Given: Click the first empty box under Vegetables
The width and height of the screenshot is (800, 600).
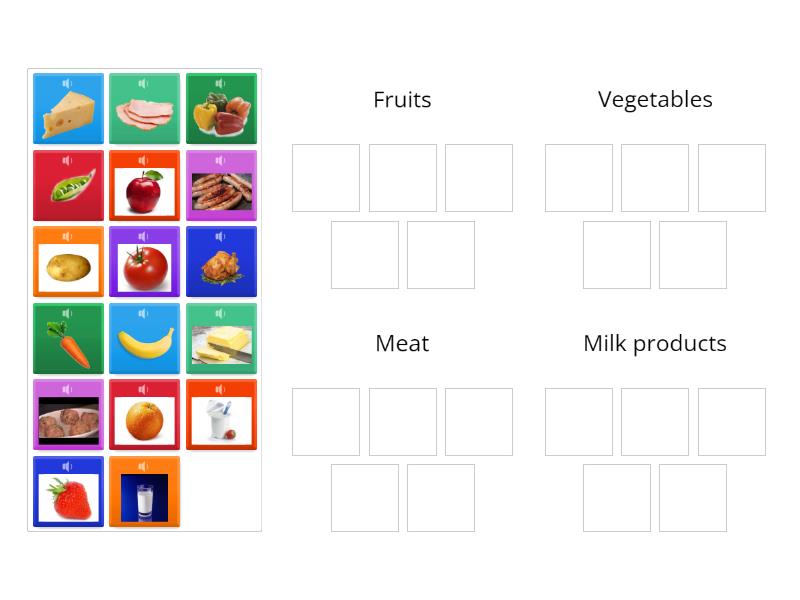Looking at the screenshot, I should [578, 178].
